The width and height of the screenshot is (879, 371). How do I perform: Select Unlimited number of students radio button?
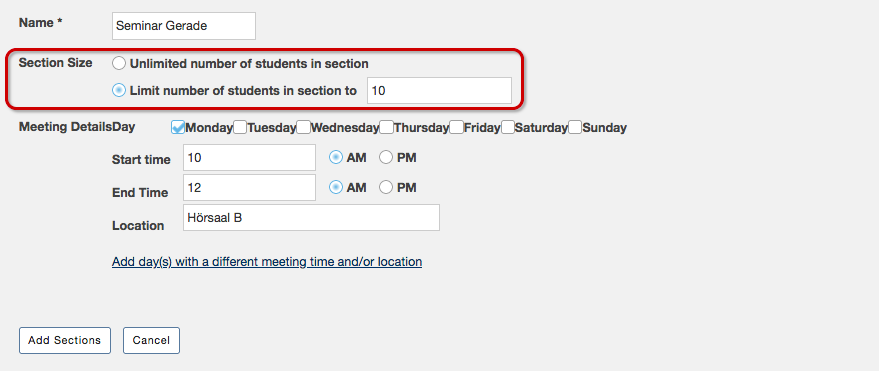119,63
